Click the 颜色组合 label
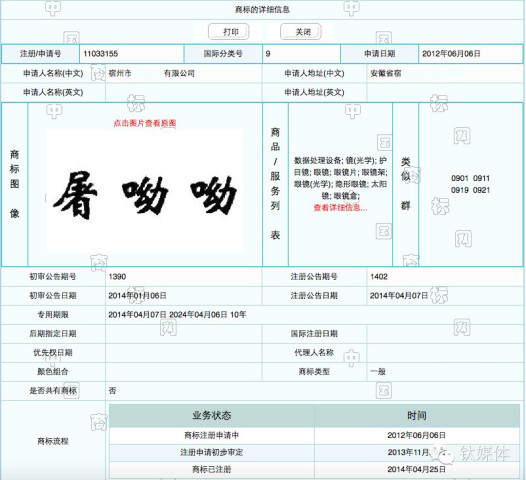 coord(53,372)
